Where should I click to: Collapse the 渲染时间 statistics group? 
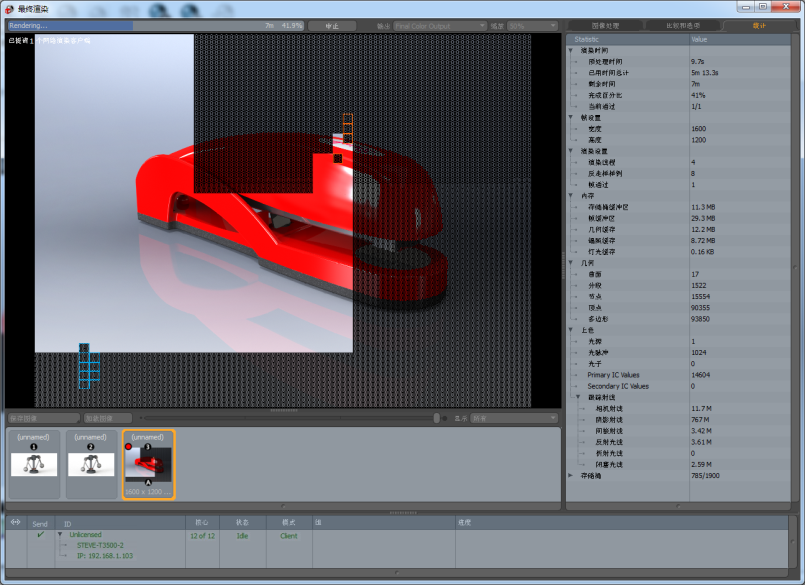(x=571, y=50)
